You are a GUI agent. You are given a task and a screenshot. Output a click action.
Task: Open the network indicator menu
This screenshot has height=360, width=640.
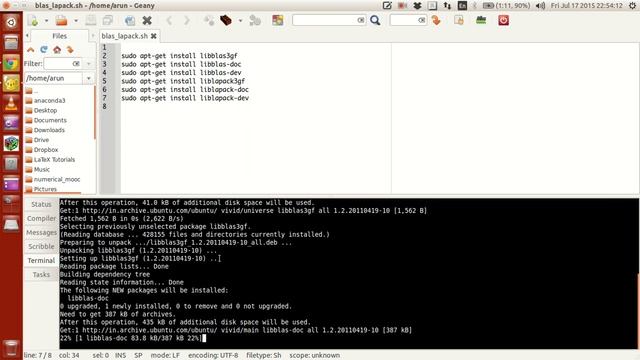447,6
